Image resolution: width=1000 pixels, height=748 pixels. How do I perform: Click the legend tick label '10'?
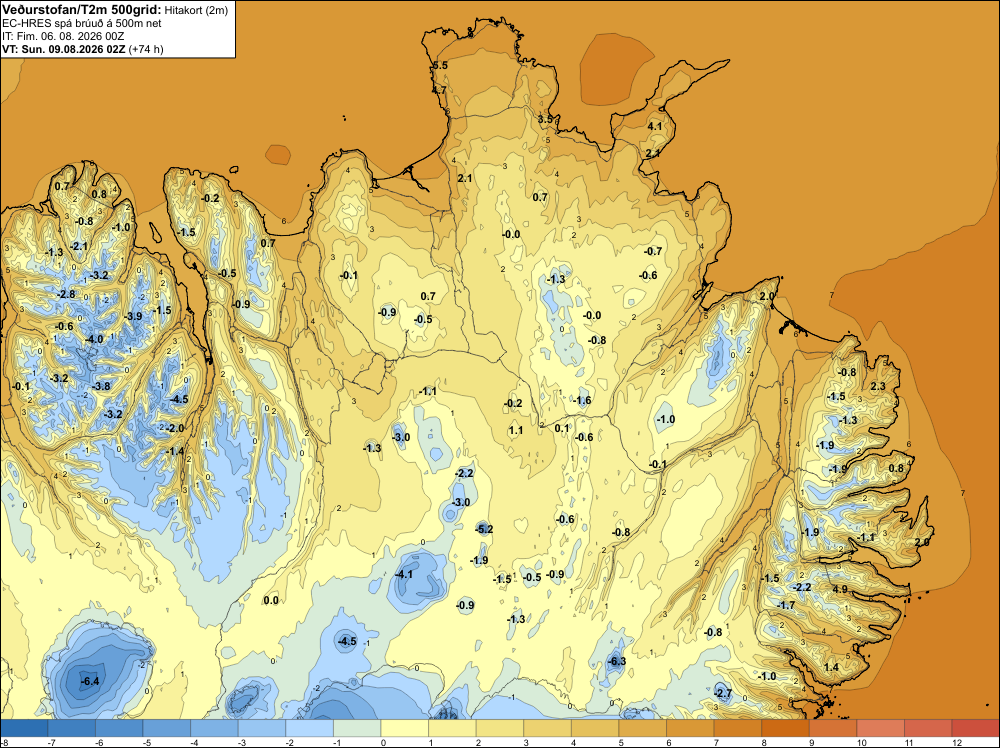pos(861,742)
